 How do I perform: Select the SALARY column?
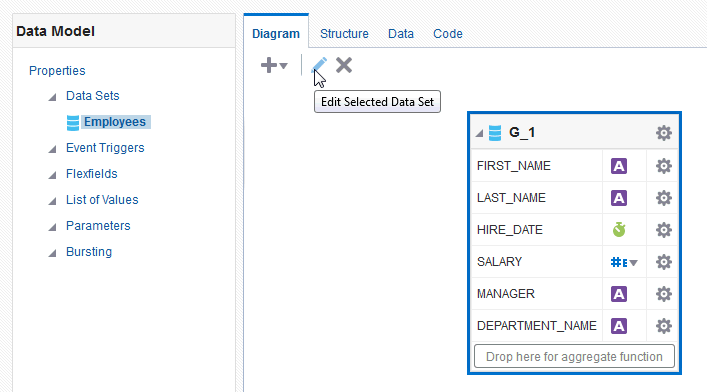pyautogui.click(x=499, y=262)
